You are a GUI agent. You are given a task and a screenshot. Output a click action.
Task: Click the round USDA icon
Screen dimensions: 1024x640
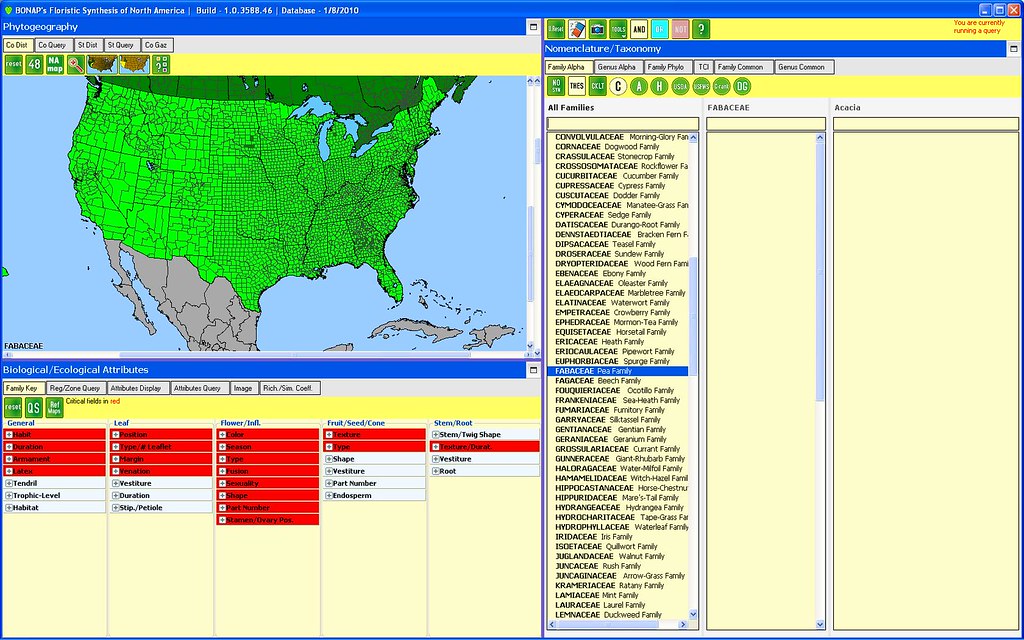680,86
